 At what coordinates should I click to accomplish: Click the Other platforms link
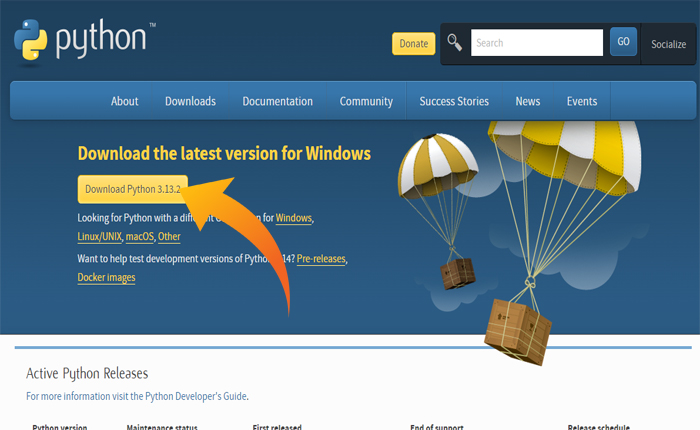(x=169, y=237)
